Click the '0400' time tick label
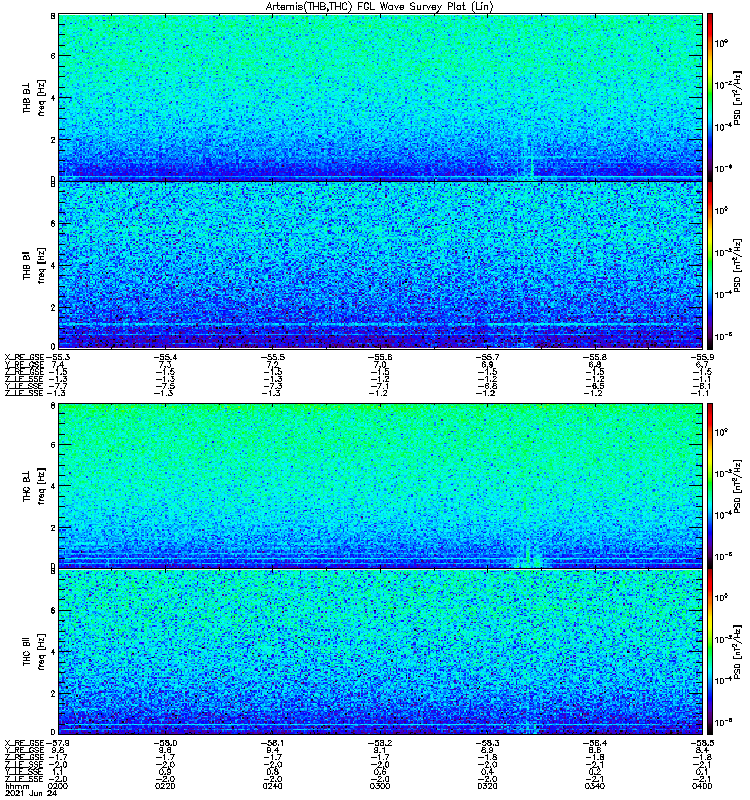The height and width of the screenshot is (800, 750). 702,786
